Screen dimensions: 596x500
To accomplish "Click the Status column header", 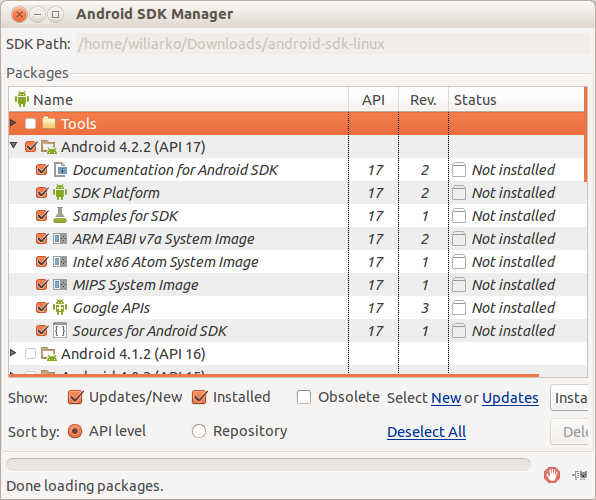I will [x=517, y=100].
